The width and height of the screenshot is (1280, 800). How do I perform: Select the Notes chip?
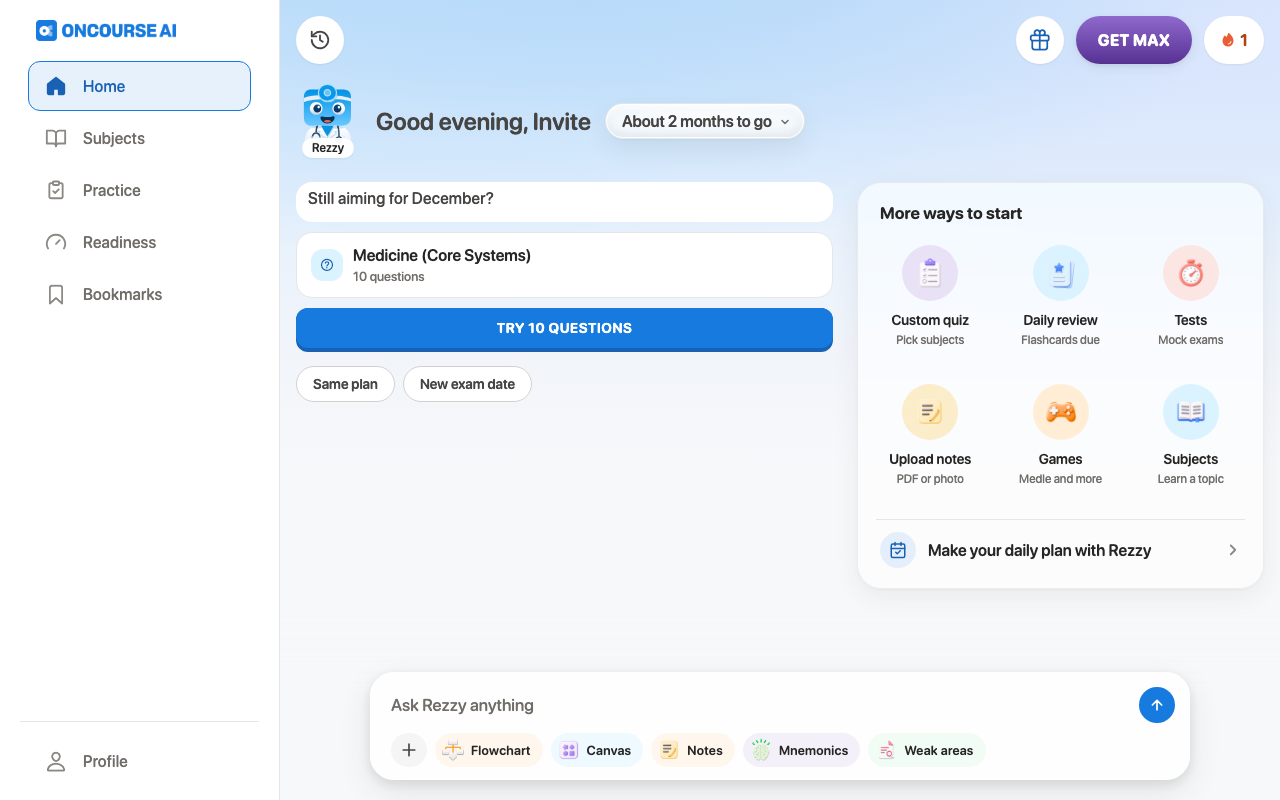(x=693, y=750)
